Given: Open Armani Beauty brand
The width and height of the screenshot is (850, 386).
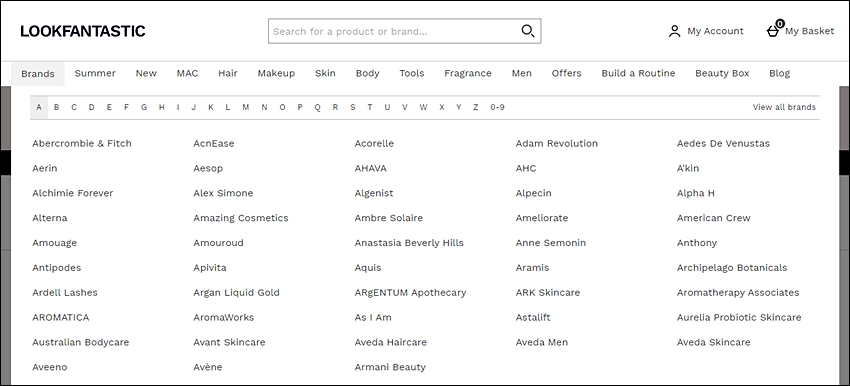Looking at the screenshot, I should 390,368.
